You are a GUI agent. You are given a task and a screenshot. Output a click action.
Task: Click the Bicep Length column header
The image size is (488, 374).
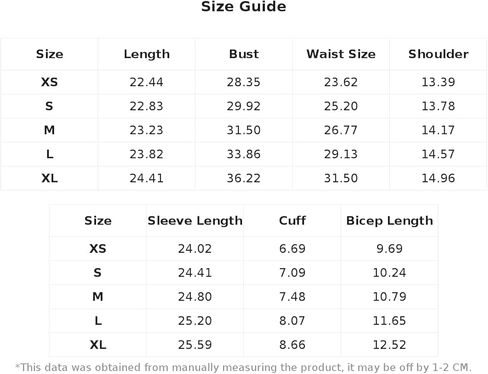tap(390, 221)
